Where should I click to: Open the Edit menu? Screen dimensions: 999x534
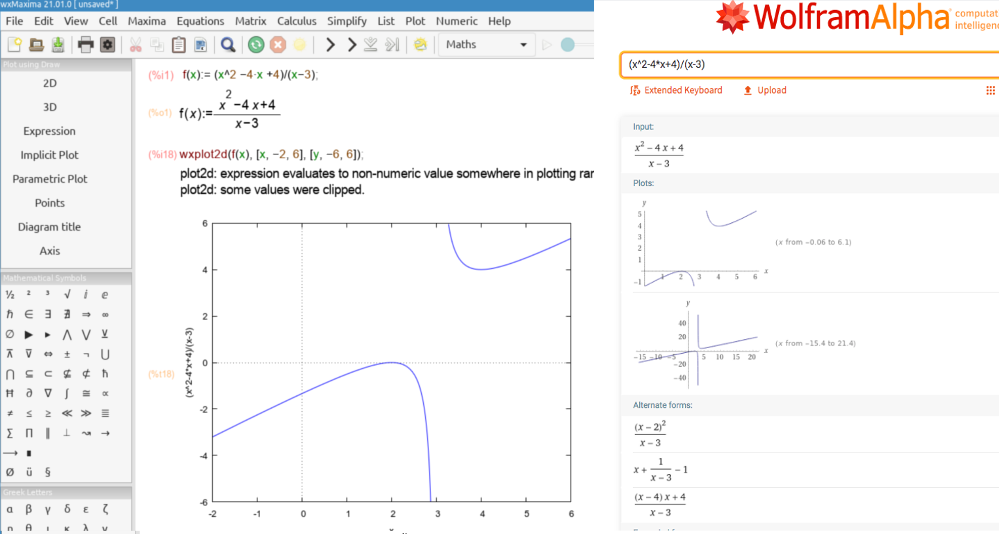click(43, 21)
